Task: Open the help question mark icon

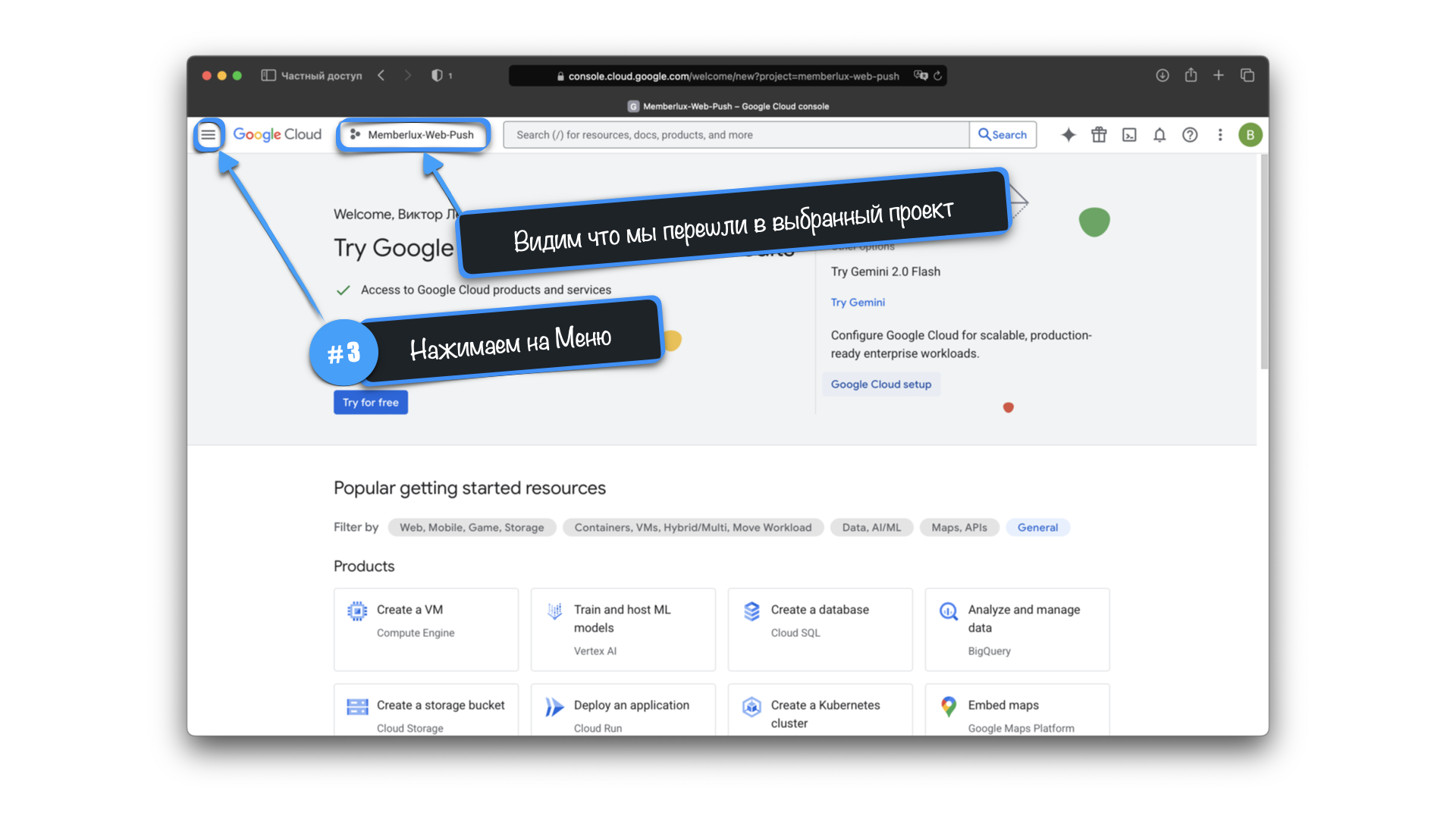Action: point(1190,135)
